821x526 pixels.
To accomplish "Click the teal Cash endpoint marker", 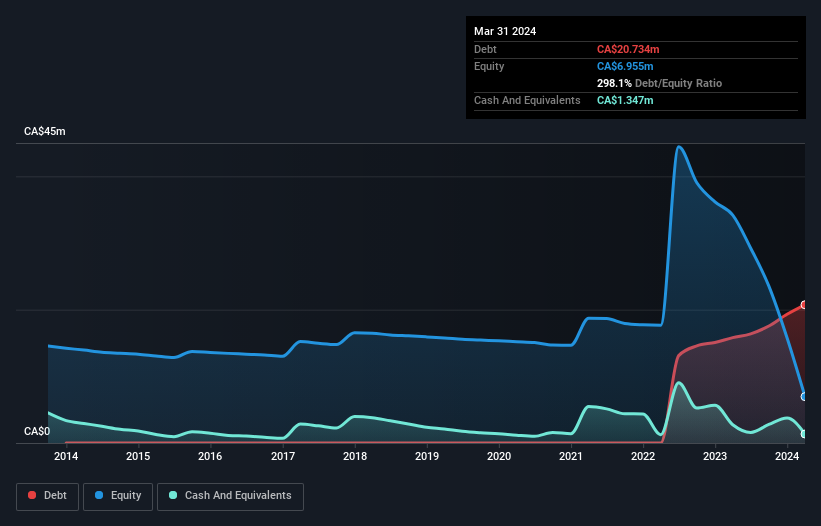I will coord(804,434).
